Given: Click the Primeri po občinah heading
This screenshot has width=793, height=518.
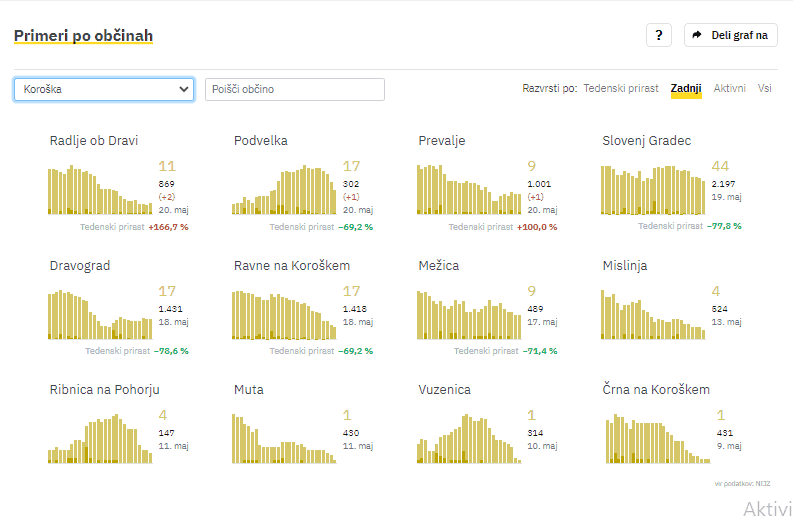Looking at the screenshot, I should coord(83,36).
